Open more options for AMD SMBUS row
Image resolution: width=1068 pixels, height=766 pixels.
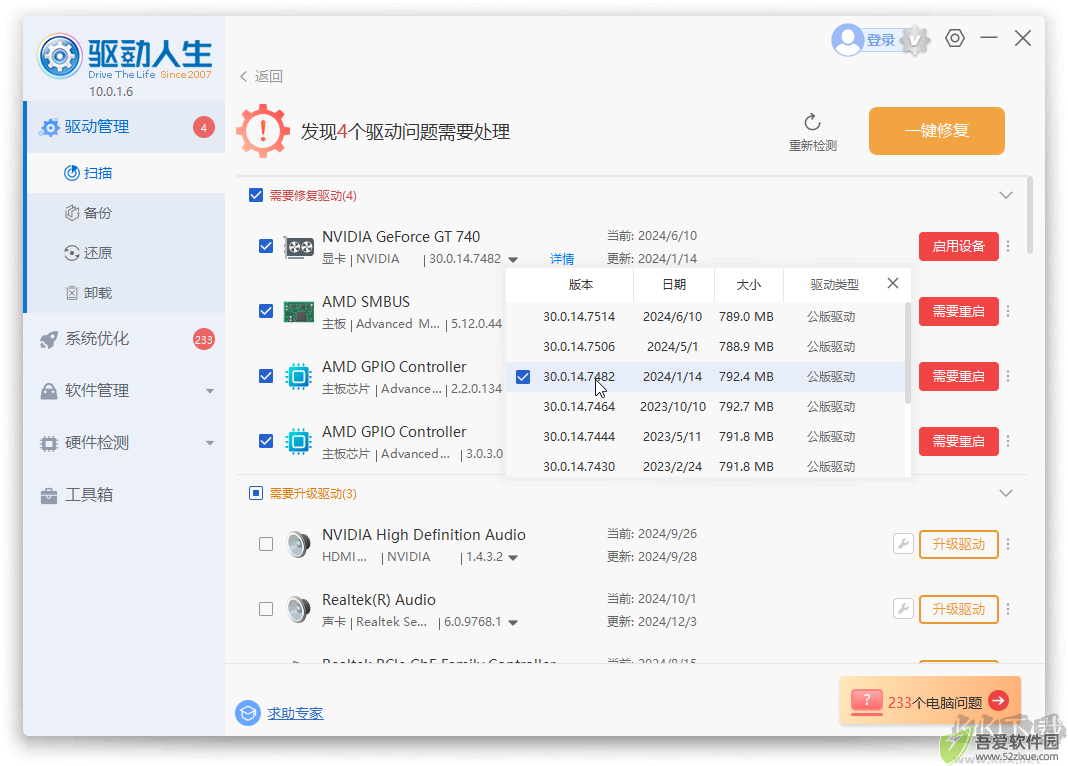click(x=1008, y=311)
